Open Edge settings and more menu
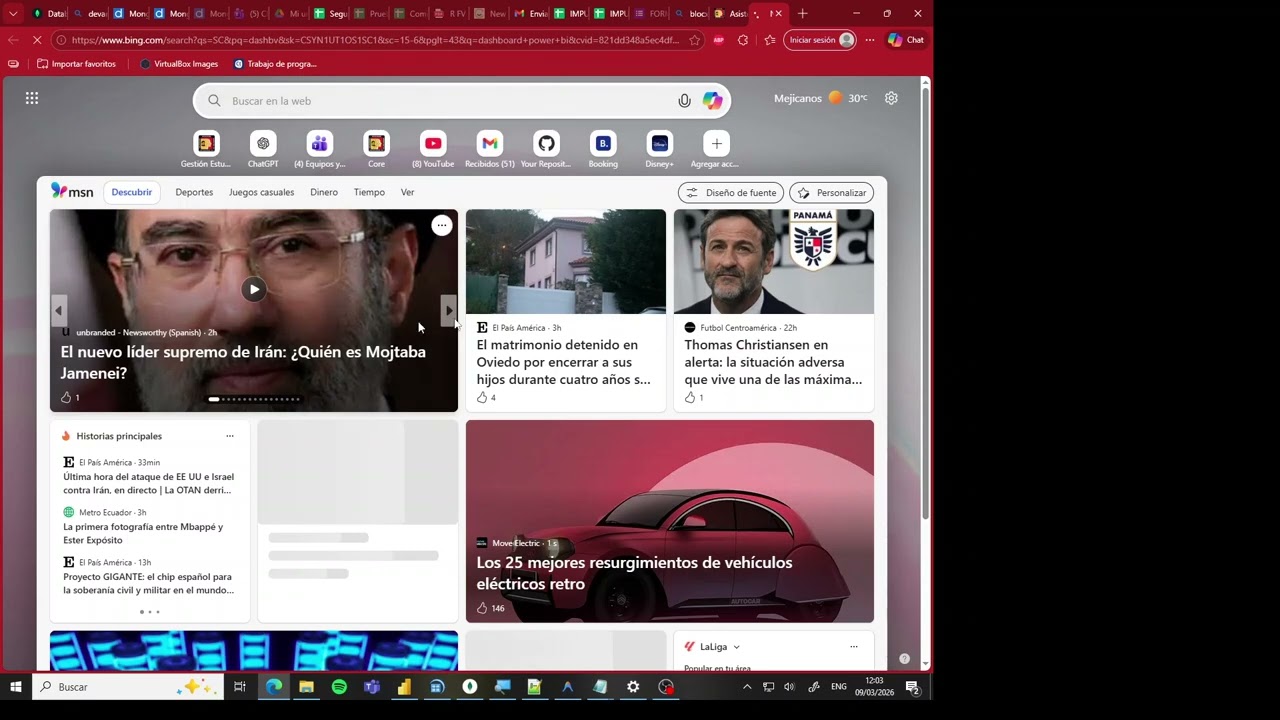Image resolution: width=1280 pixels, height=720 pixels. pos(869,40)
